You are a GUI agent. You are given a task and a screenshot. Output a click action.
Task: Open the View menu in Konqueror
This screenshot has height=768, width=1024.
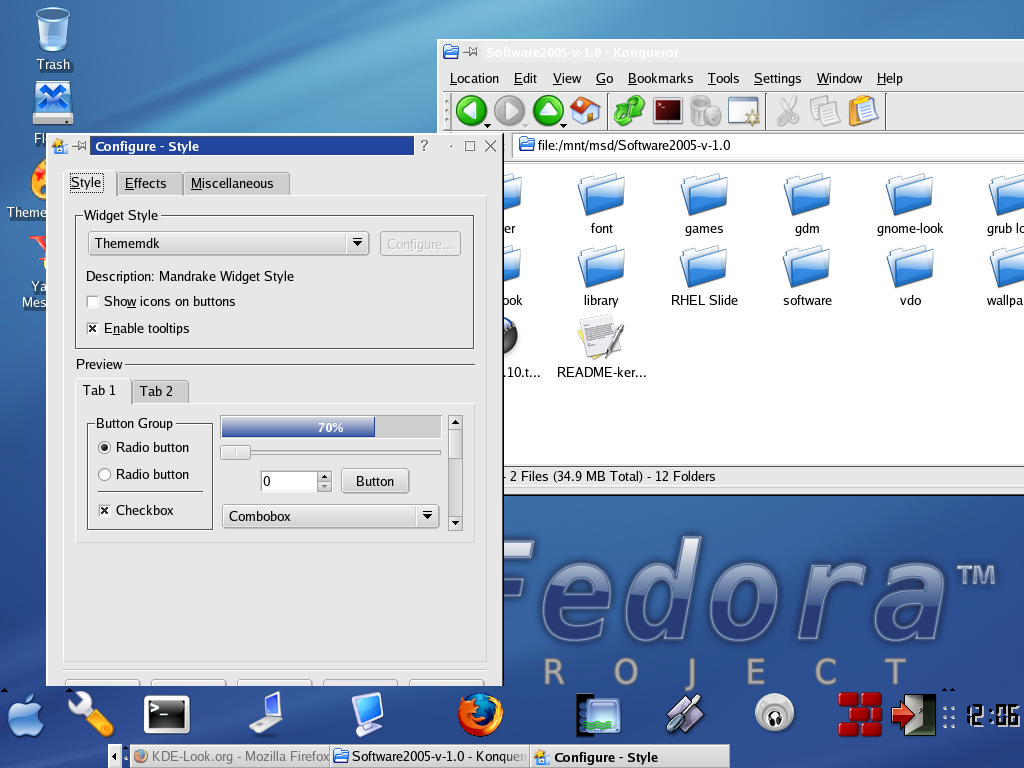coord(566,78)
